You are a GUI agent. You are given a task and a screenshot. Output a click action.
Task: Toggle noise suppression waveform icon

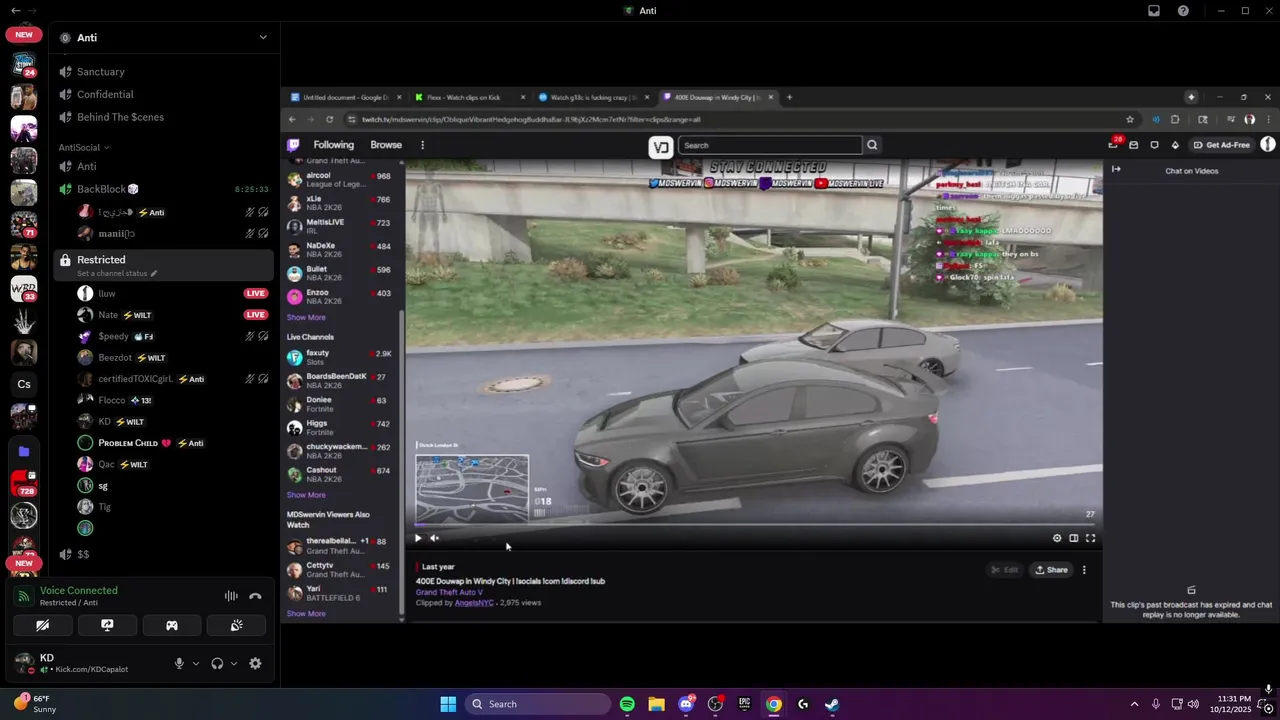click(x=231, y=596)
